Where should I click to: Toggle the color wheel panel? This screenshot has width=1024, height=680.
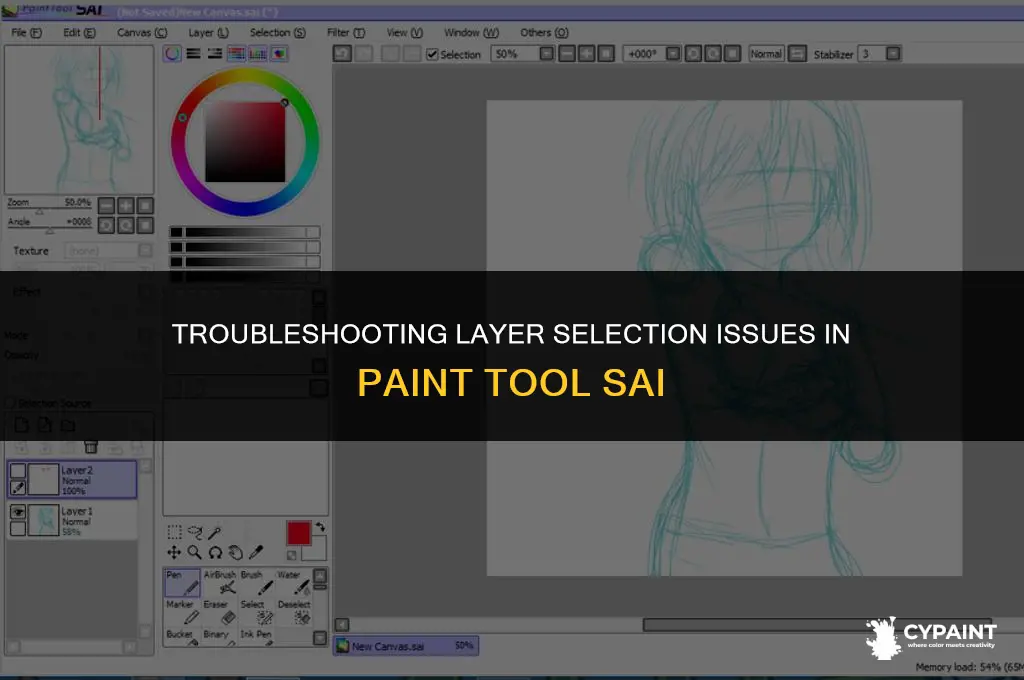(x=172, y=54)
